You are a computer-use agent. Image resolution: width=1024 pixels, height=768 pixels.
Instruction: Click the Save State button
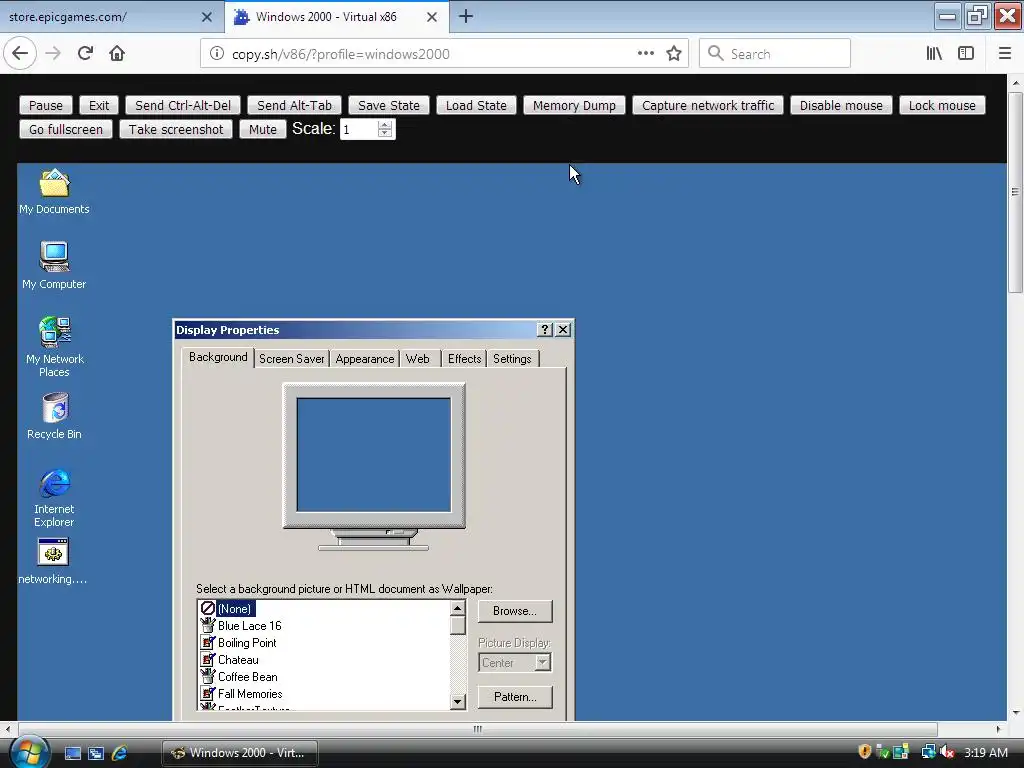389,105
